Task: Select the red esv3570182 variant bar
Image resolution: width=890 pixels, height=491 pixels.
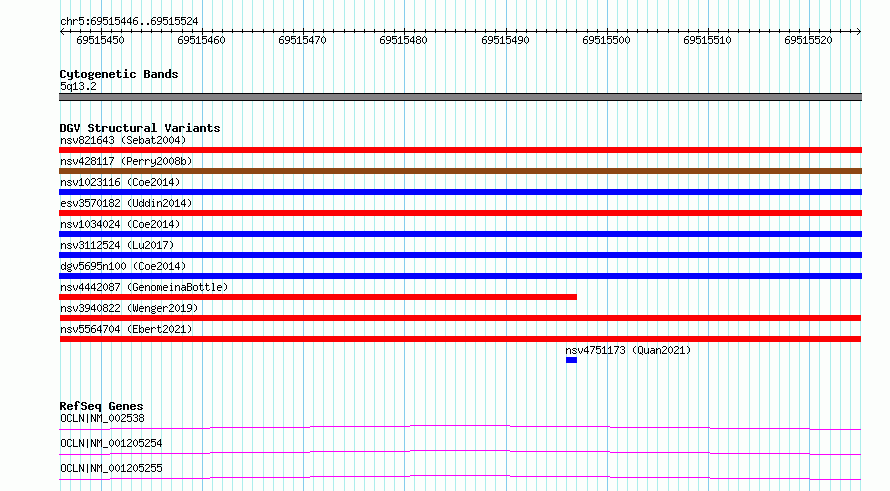Action: pyautogui.click(x=460, y=213)
